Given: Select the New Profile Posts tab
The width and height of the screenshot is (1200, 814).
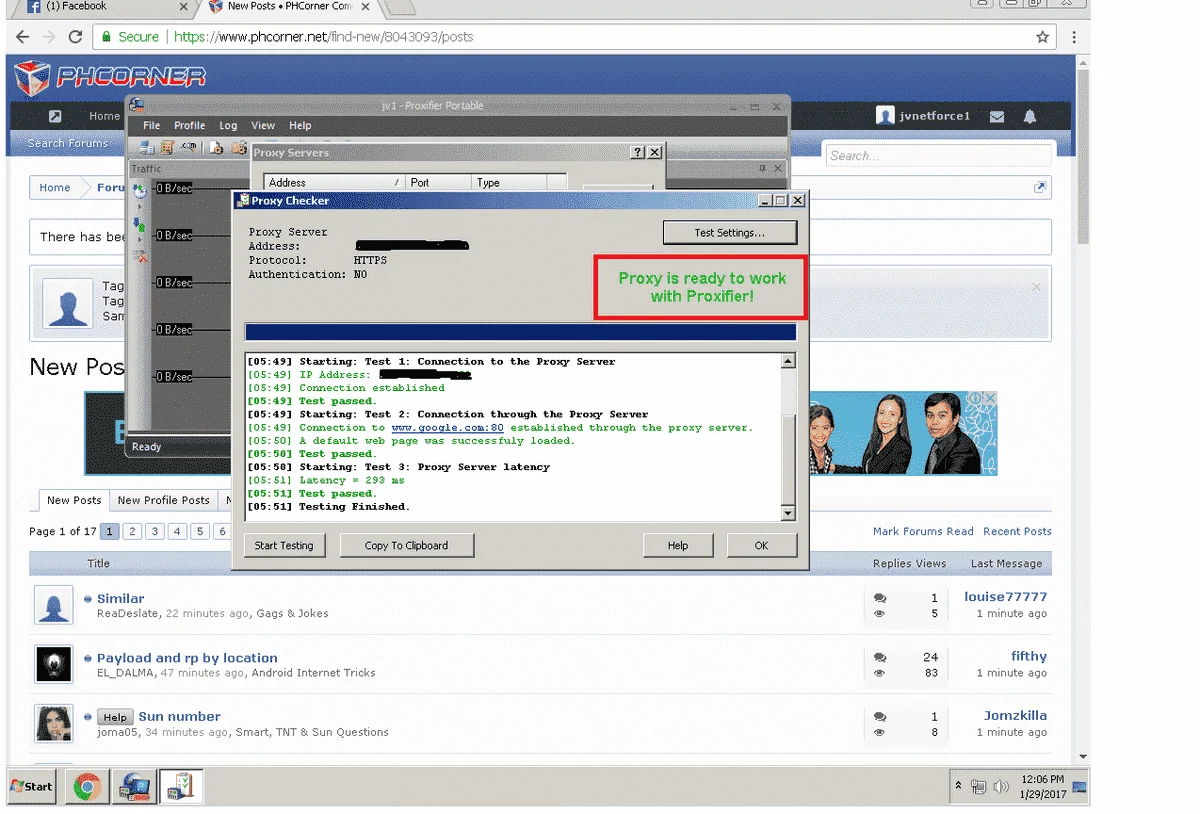Looking at the screenshot, I should [x=163, y=500].
